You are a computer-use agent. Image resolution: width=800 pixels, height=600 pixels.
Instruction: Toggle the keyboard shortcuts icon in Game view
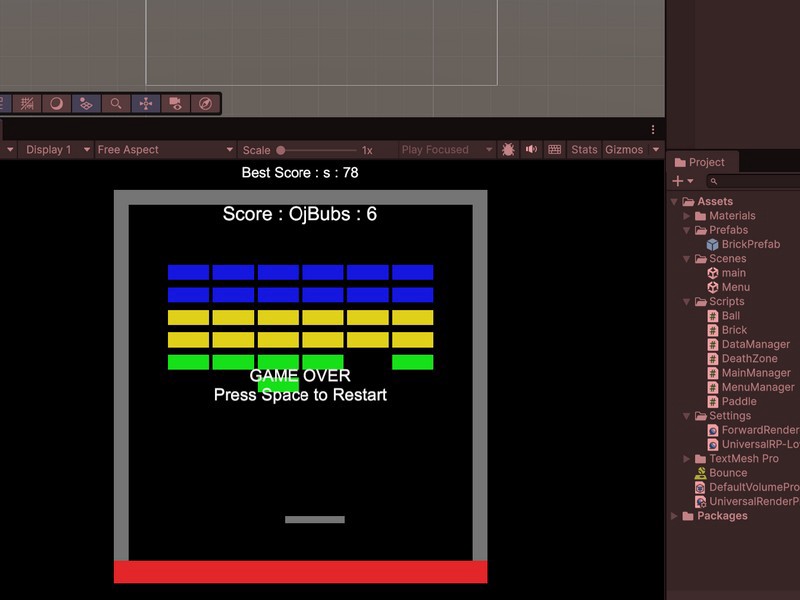(554, 150)
